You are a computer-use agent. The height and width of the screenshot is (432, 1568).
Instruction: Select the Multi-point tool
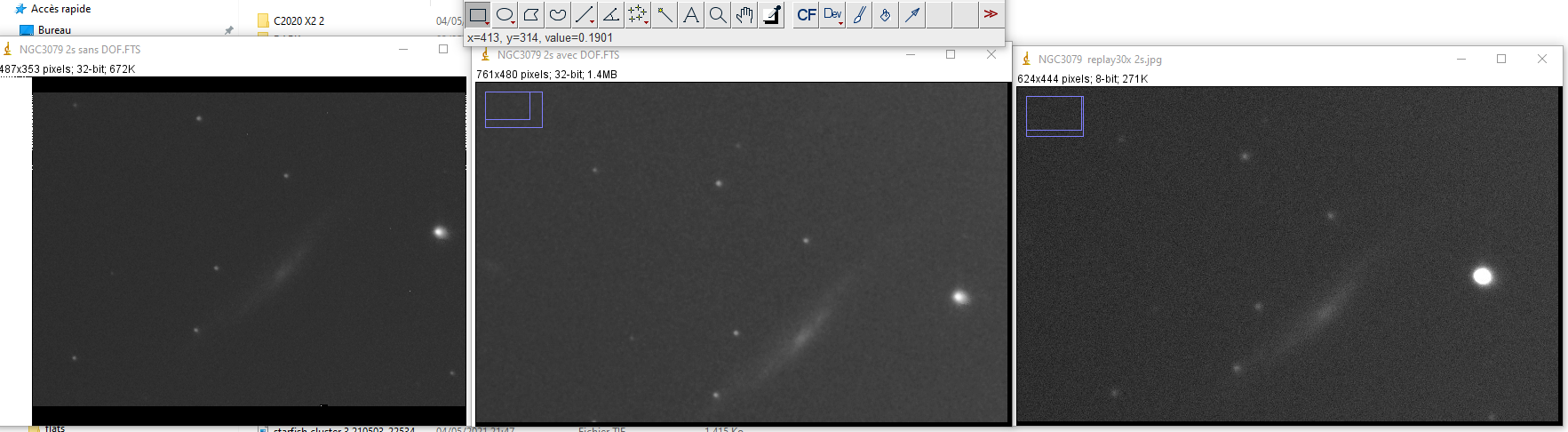click(638, 15)
